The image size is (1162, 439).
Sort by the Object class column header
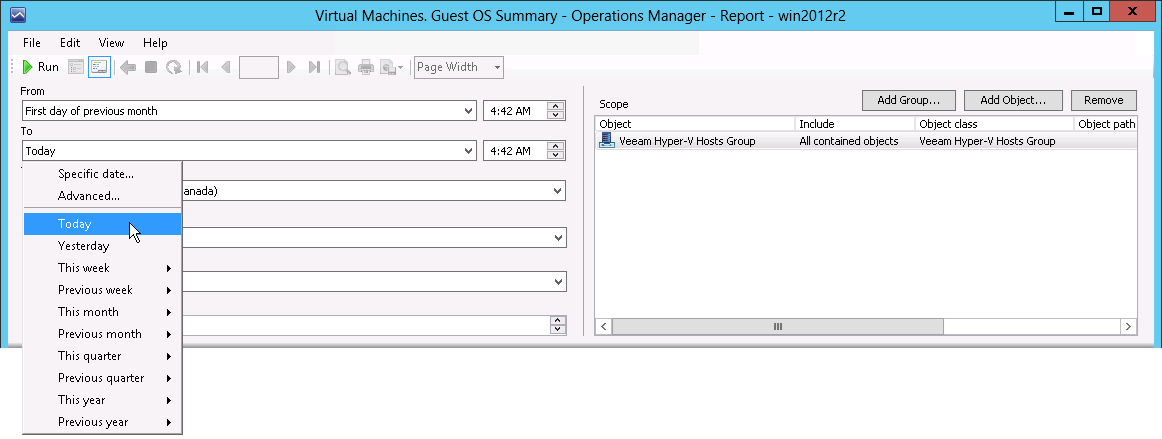pos(995,124)
